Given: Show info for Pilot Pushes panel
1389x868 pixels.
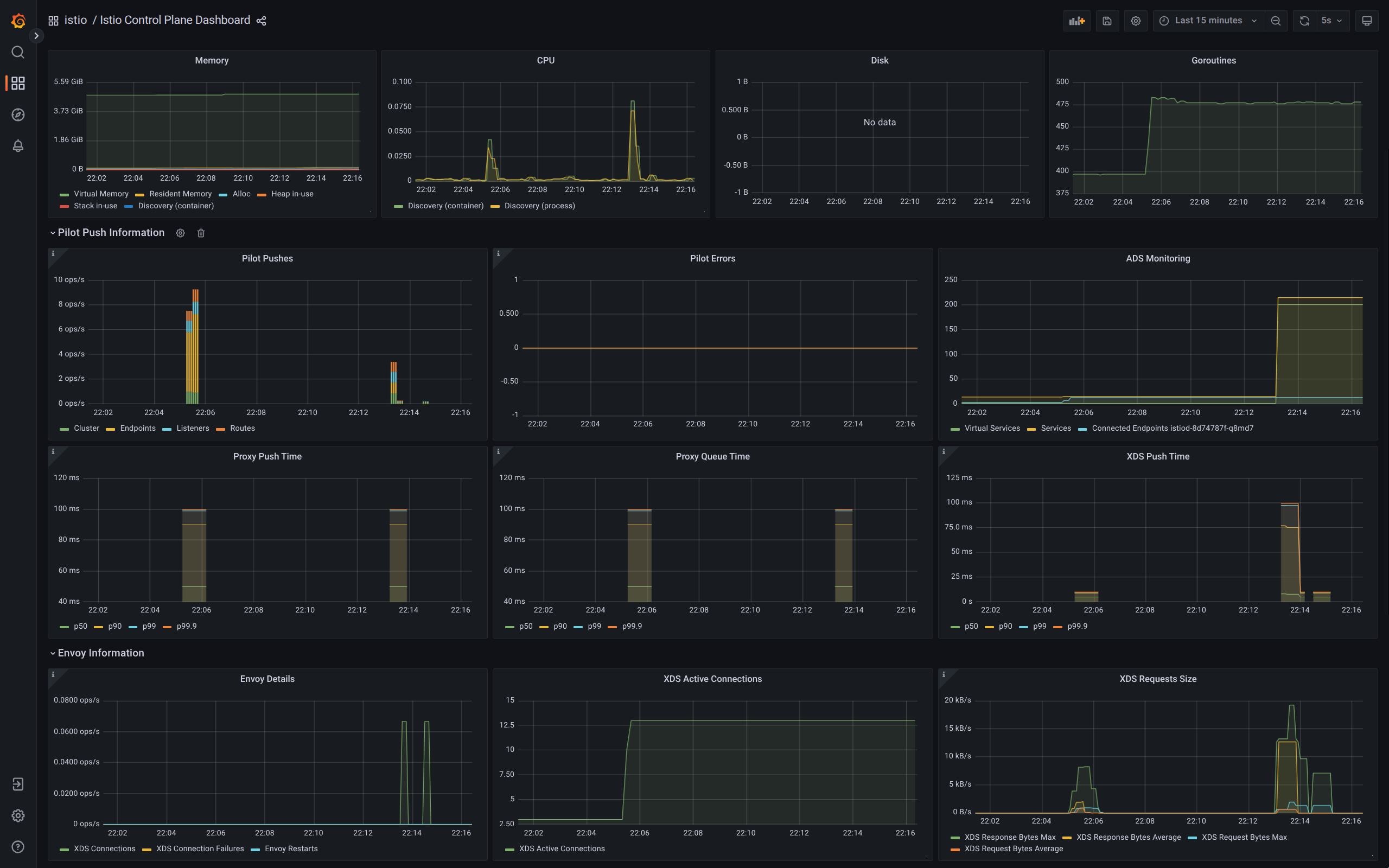Looking at the screenshot, I should [53, 254].
